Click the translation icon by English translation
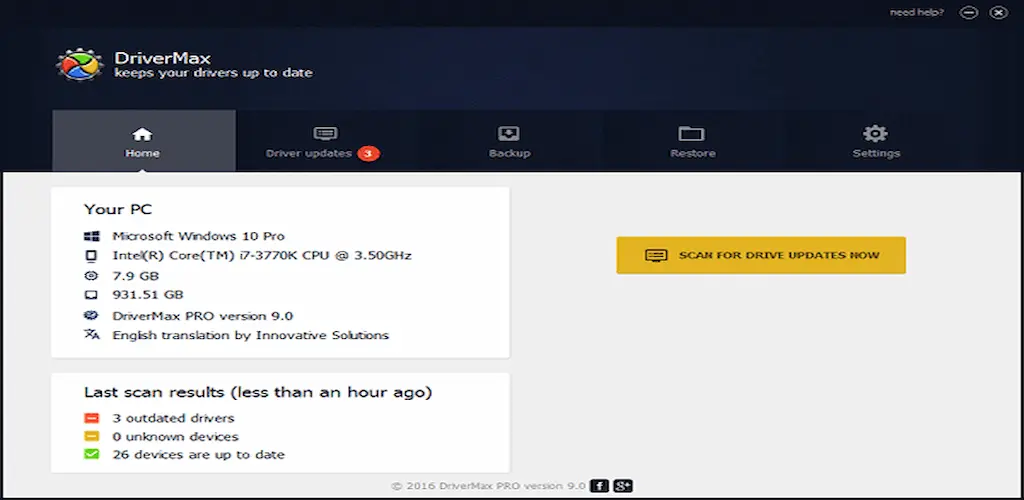The width and height of the screenshot is (1024, 500). click(x=92, y=335)
